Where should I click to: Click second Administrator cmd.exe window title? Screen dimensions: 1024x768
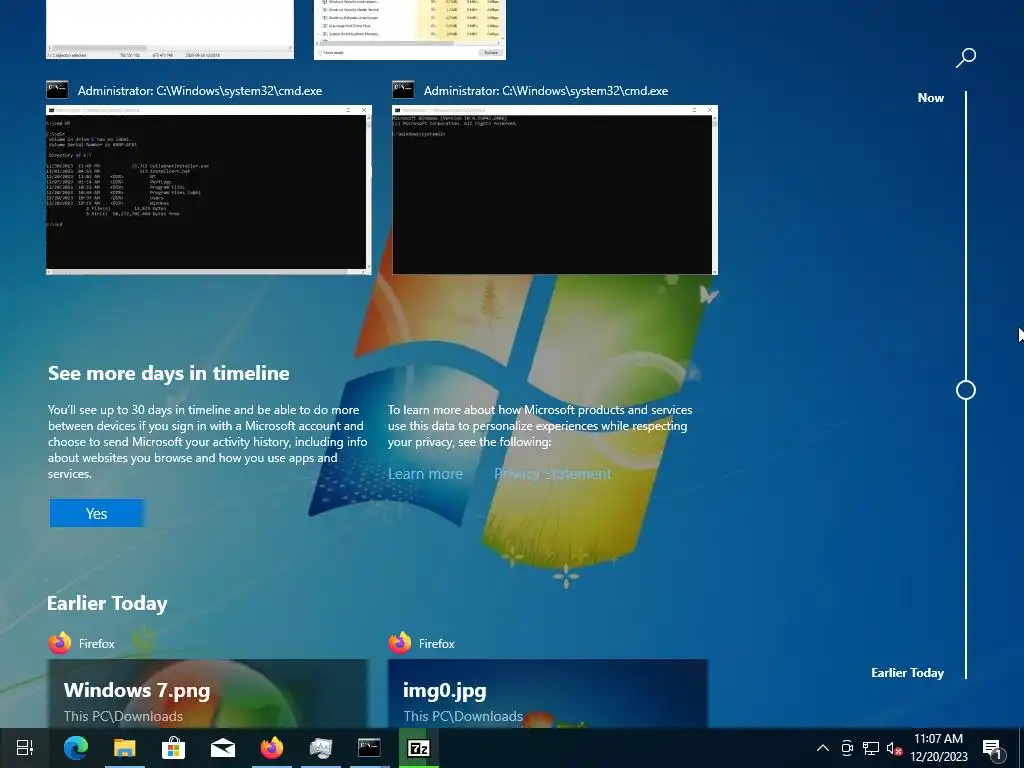click(x=546, y=91)
